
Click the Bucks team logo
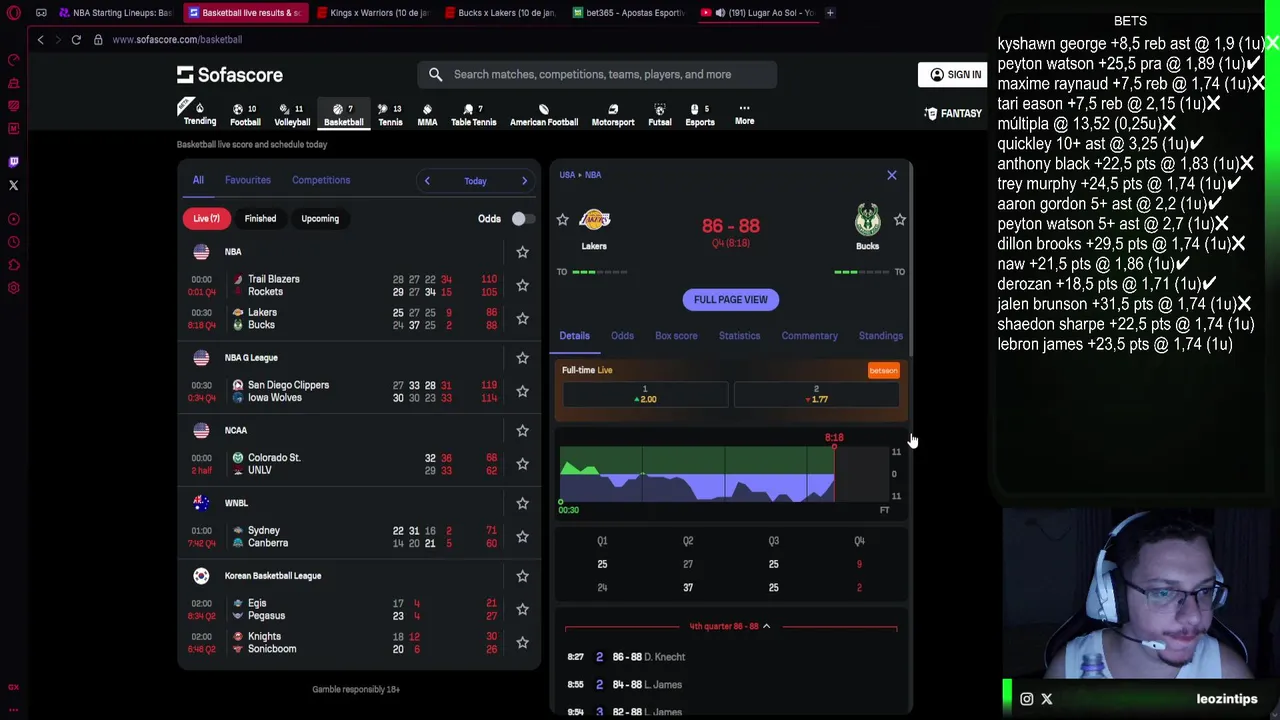[x=867, y=220]
